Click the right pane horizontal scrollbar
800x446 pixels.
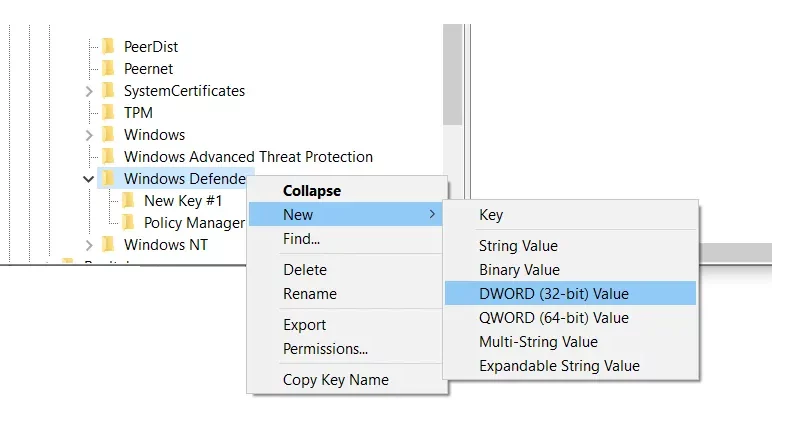tap(735, 253)
